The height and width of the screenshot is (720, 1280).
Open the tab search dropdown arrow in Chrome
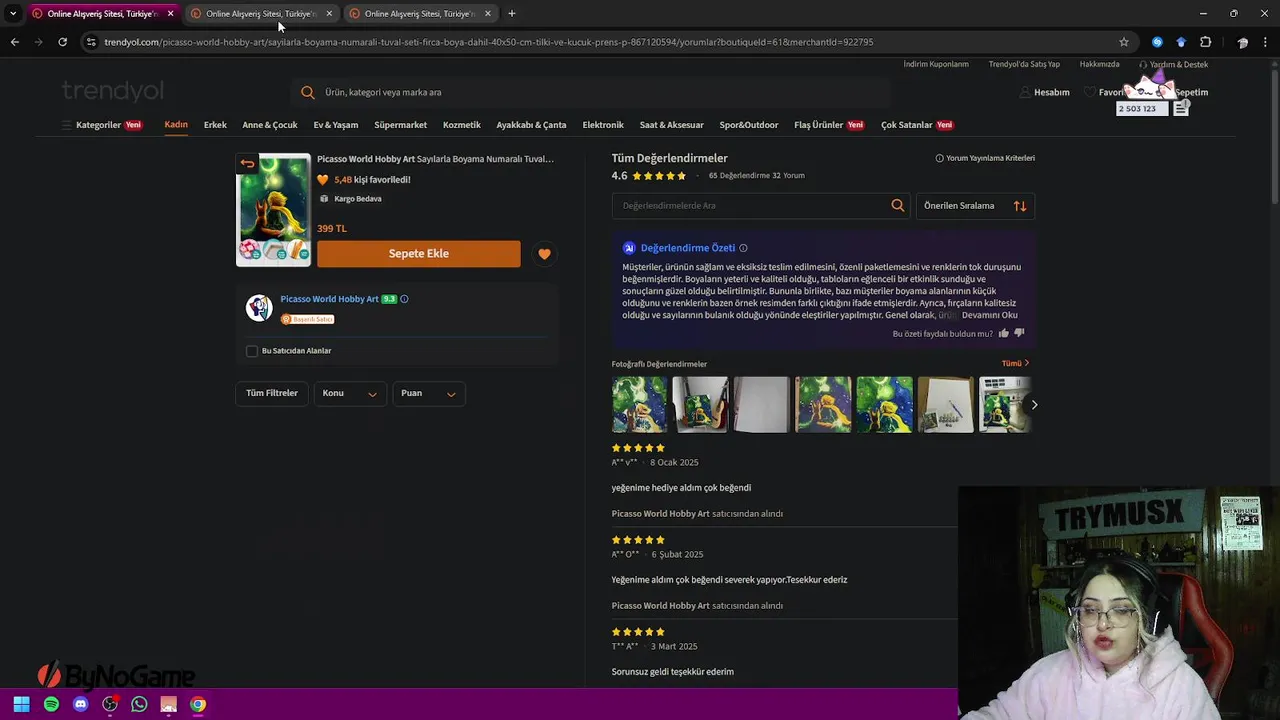pos(12,14)
